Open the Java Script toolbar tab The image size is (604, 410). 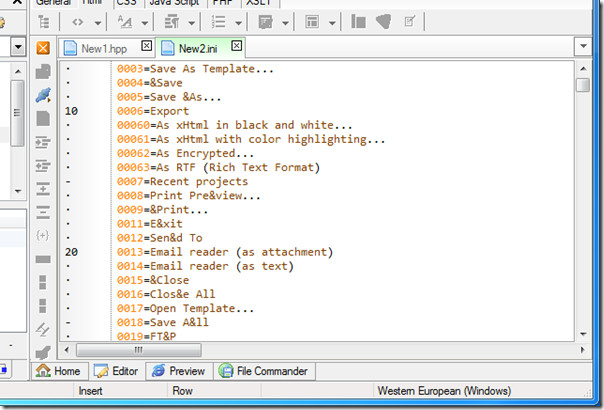coord(174,3)
